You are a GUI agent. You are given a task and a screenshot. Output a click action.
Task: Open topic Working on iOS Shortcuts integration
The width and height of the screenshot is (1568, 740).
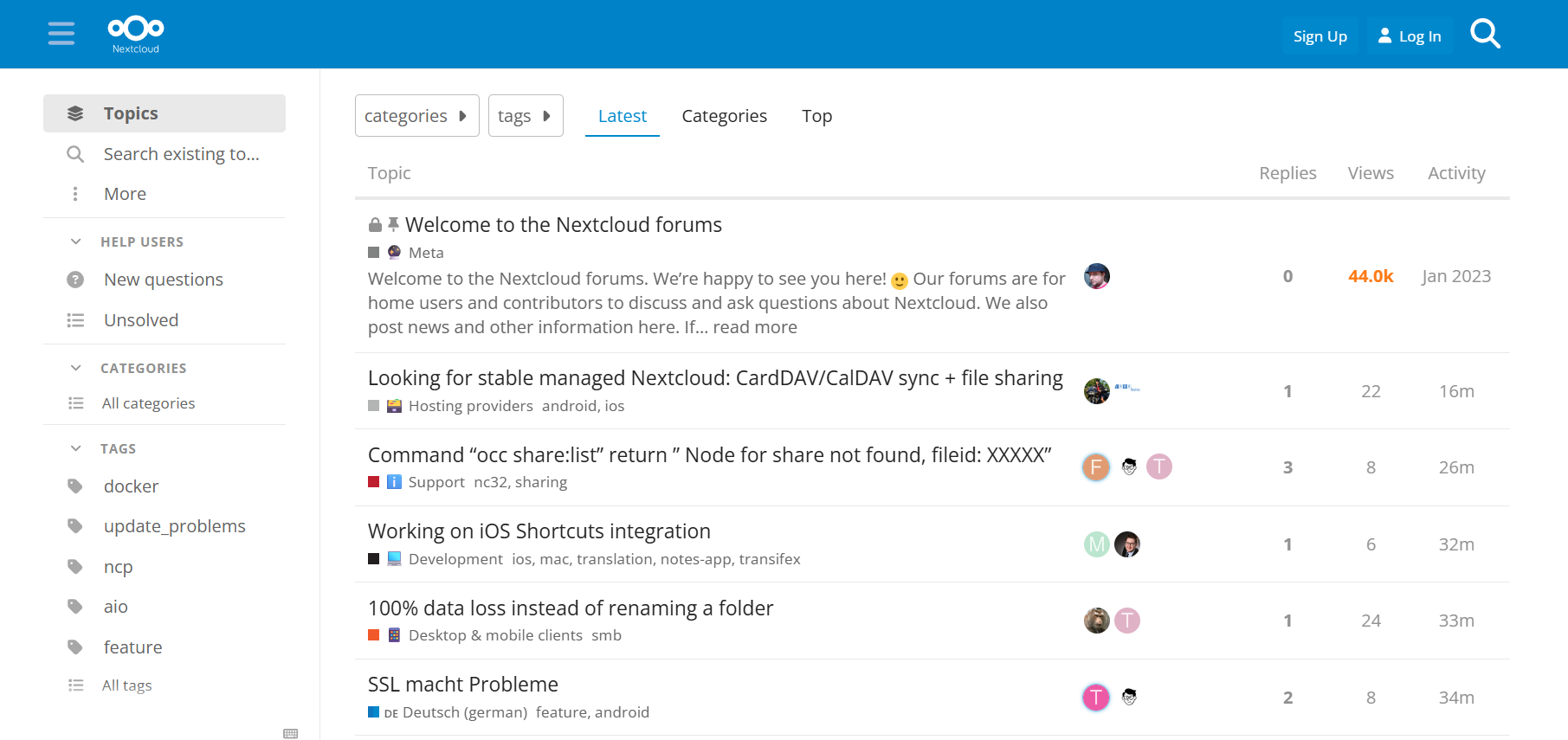coord(539,531)
